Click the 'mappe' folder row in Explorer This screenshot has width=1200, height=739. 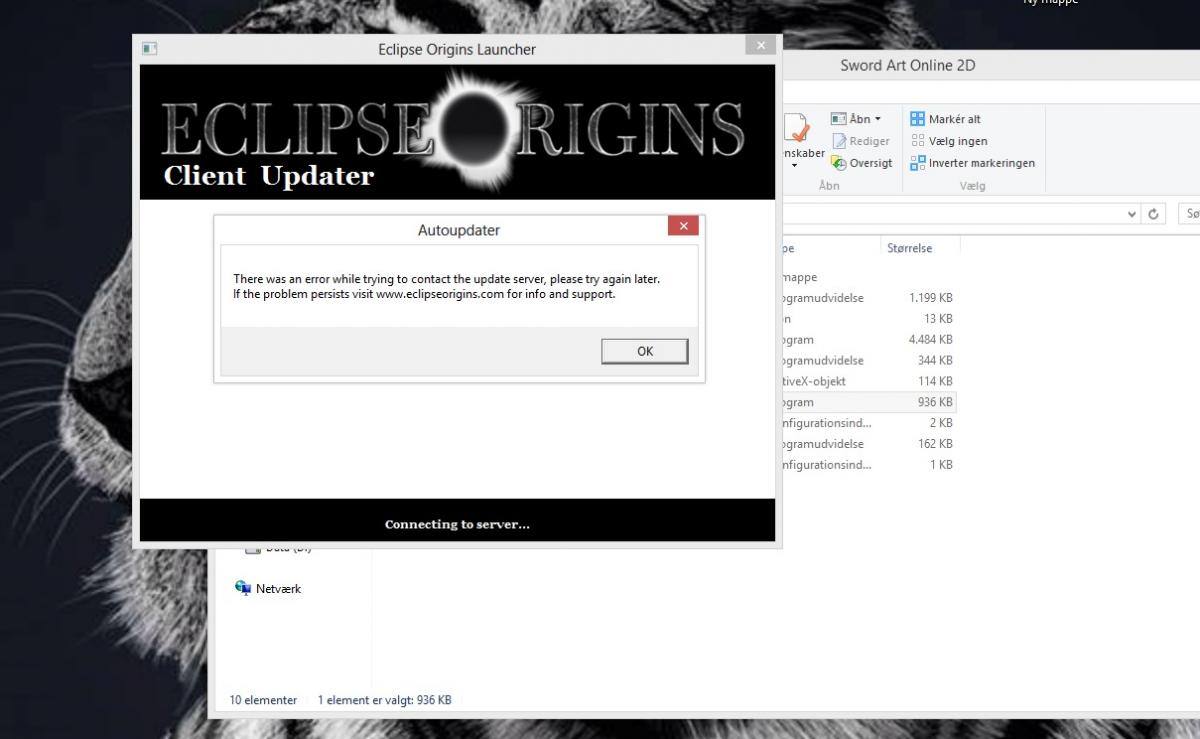[x=868, y=277]
